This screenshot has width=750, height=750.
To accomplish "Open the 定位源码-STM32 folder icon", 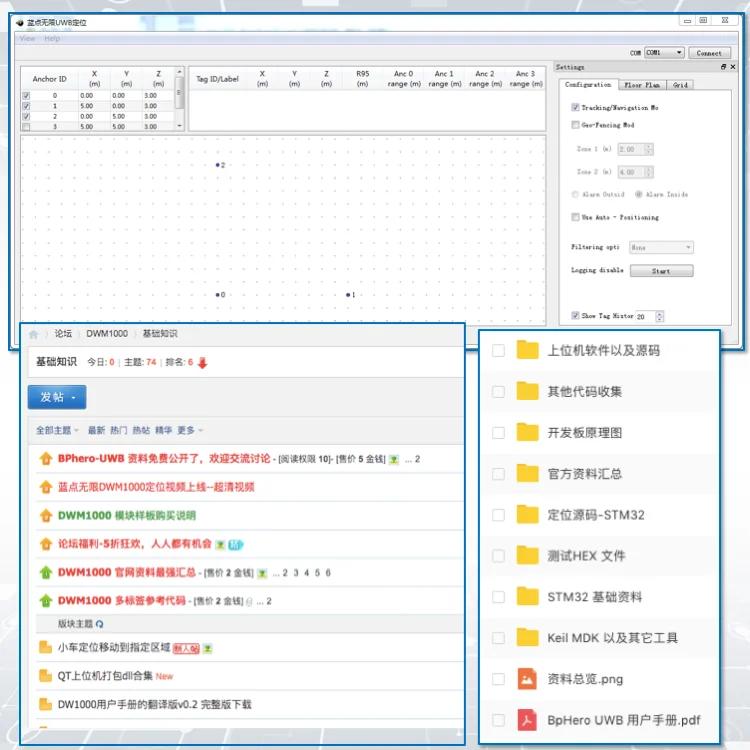I will point(528,515).
